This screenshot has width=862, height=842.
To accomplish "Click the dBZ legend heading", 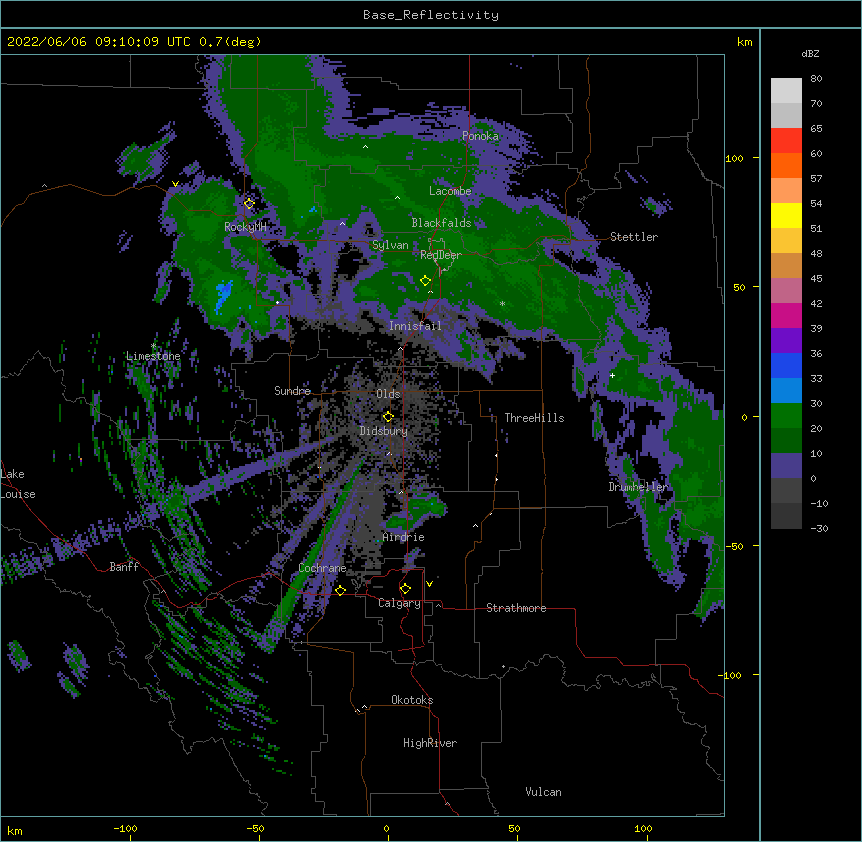I will tap(810, 54).
